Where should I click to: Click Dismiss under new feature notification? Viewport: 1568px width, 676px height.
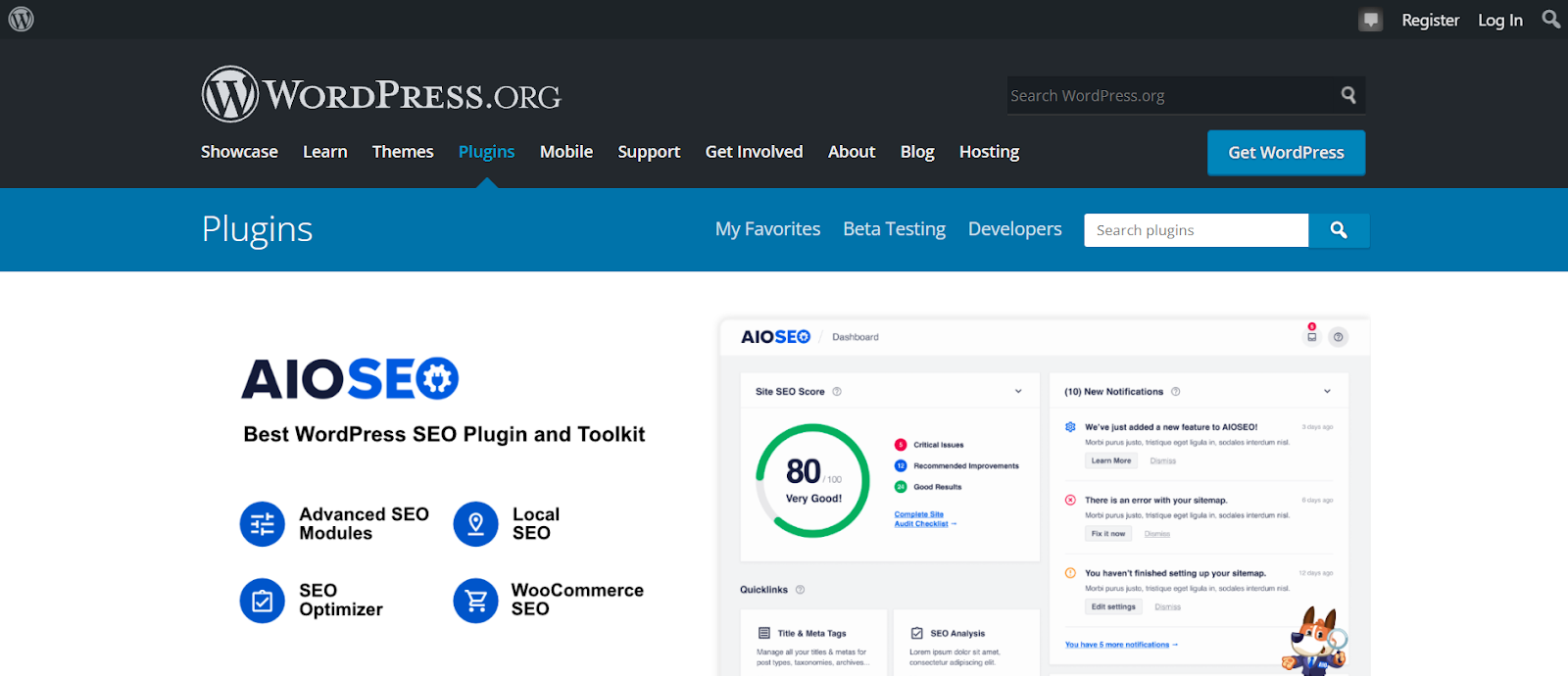pyautogui.click(x=1163, y=460)
